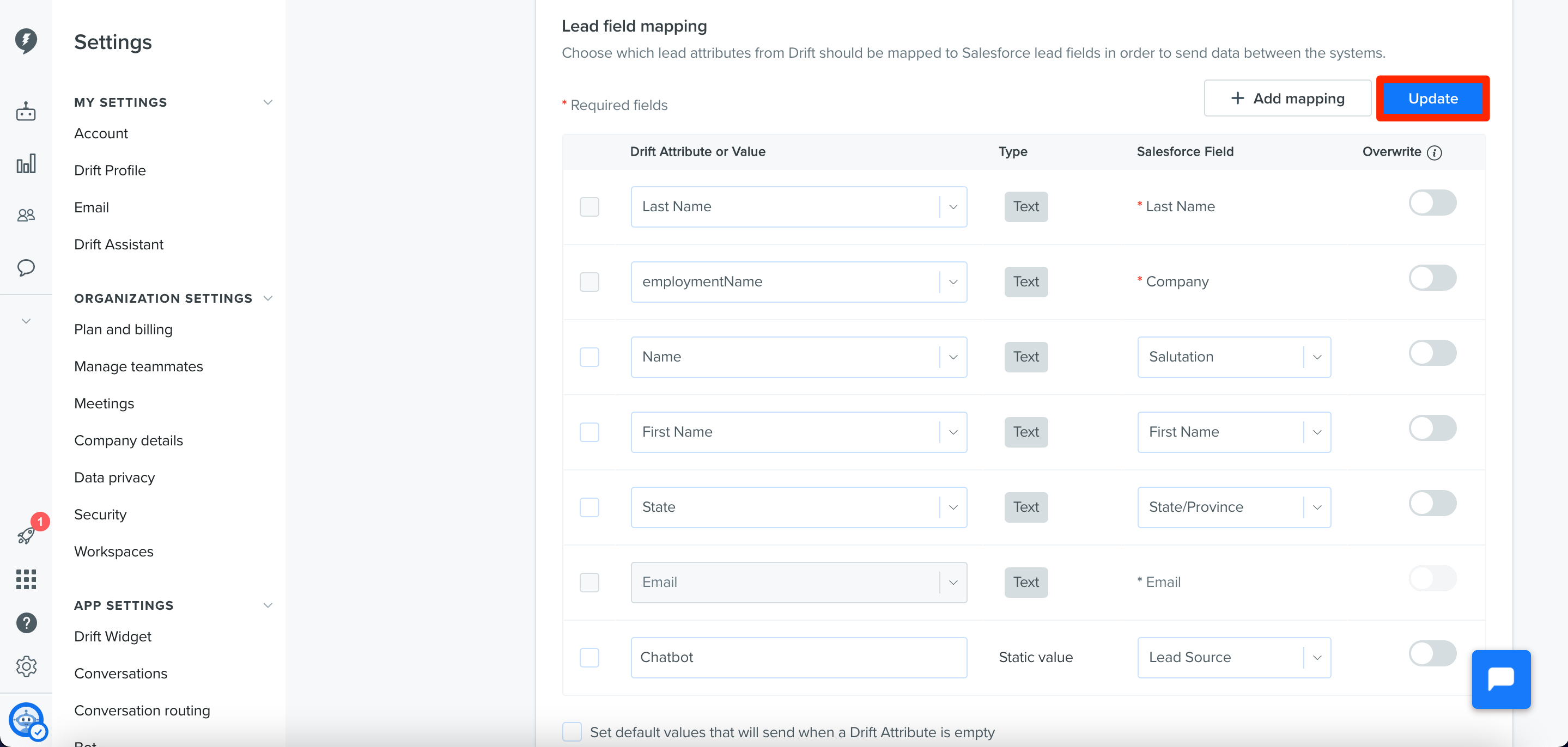The image size is (1568, 747).
Task: Toggle Overwrite for Lead Source row
Action: 1432,653
